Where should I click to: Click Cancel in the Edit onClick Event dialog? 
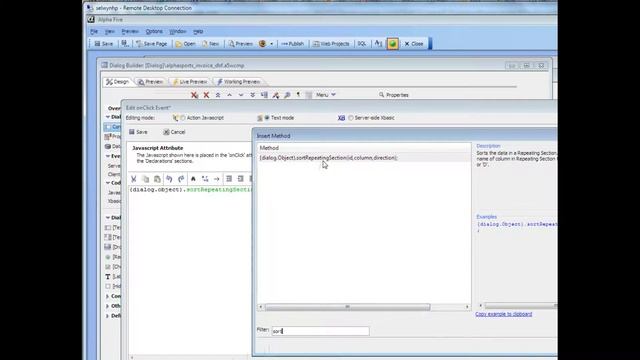[174, 132]
